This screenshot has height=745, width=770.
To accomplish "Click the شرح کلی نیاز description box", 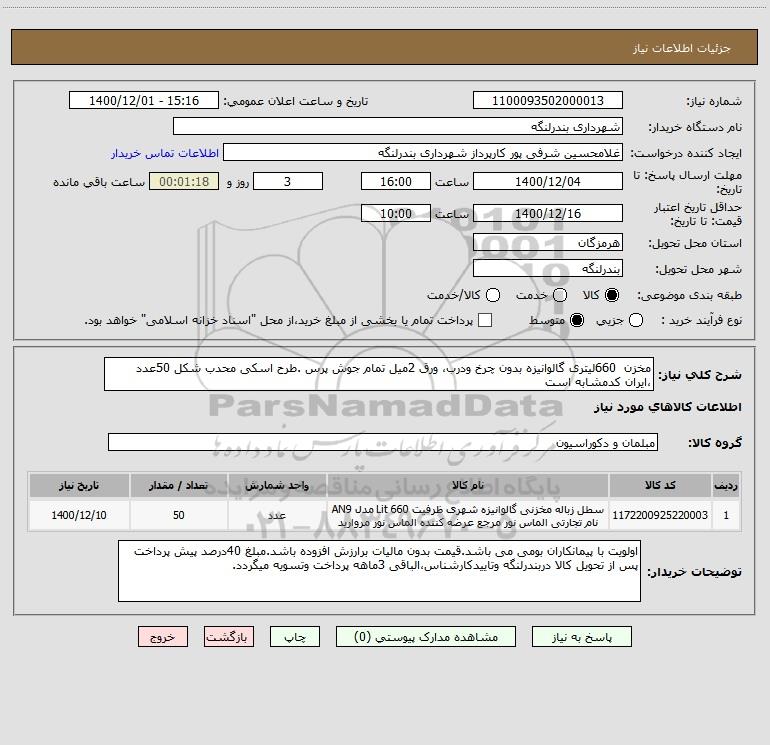I will pyautogui.click(x=379, y=374).
